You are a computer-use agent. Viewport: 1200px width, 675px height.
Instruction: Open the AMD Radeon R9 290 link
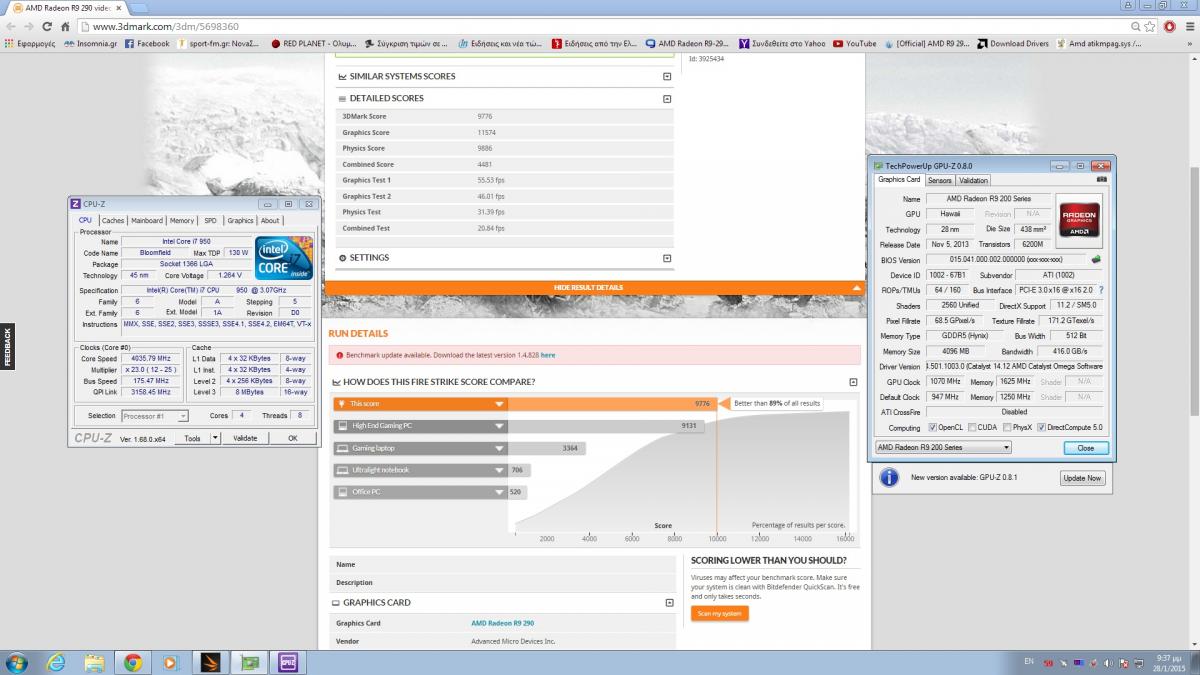click(502, 623)
